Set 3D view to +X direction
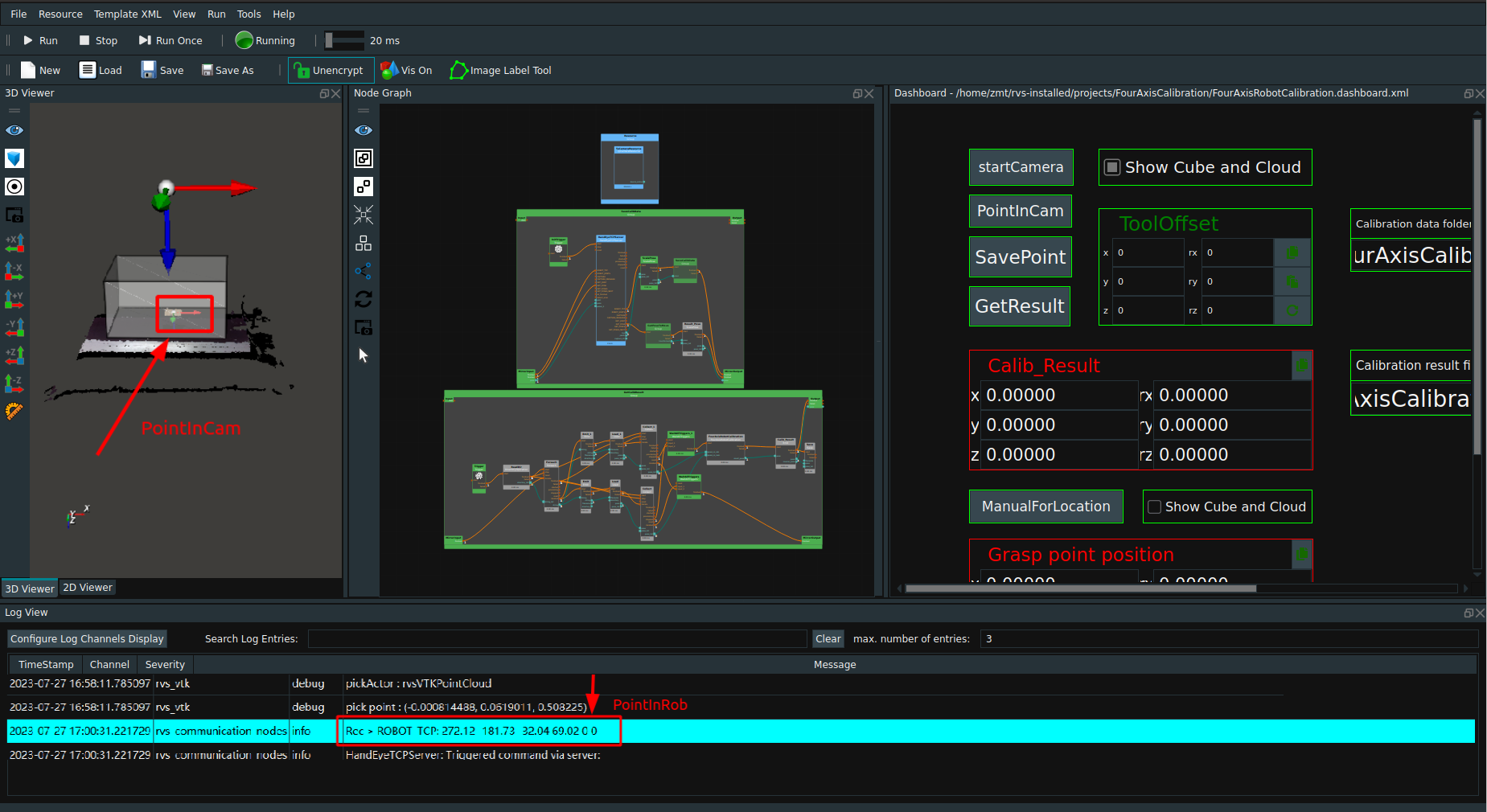This screenshot has height=812, width=1487. point(14,243)
